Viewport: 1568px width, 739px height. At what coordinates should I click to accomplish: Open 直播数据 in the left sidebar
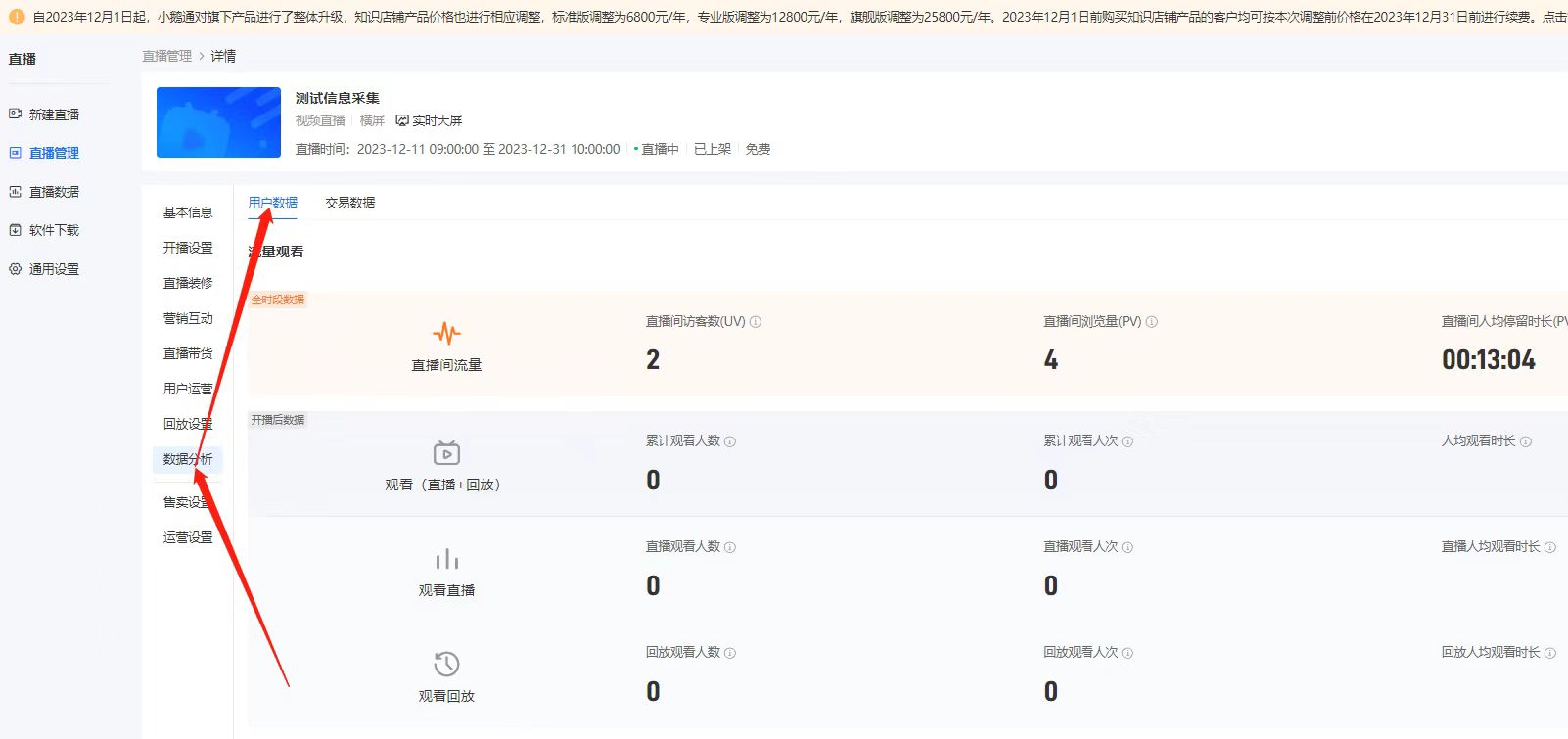point(54,192)
